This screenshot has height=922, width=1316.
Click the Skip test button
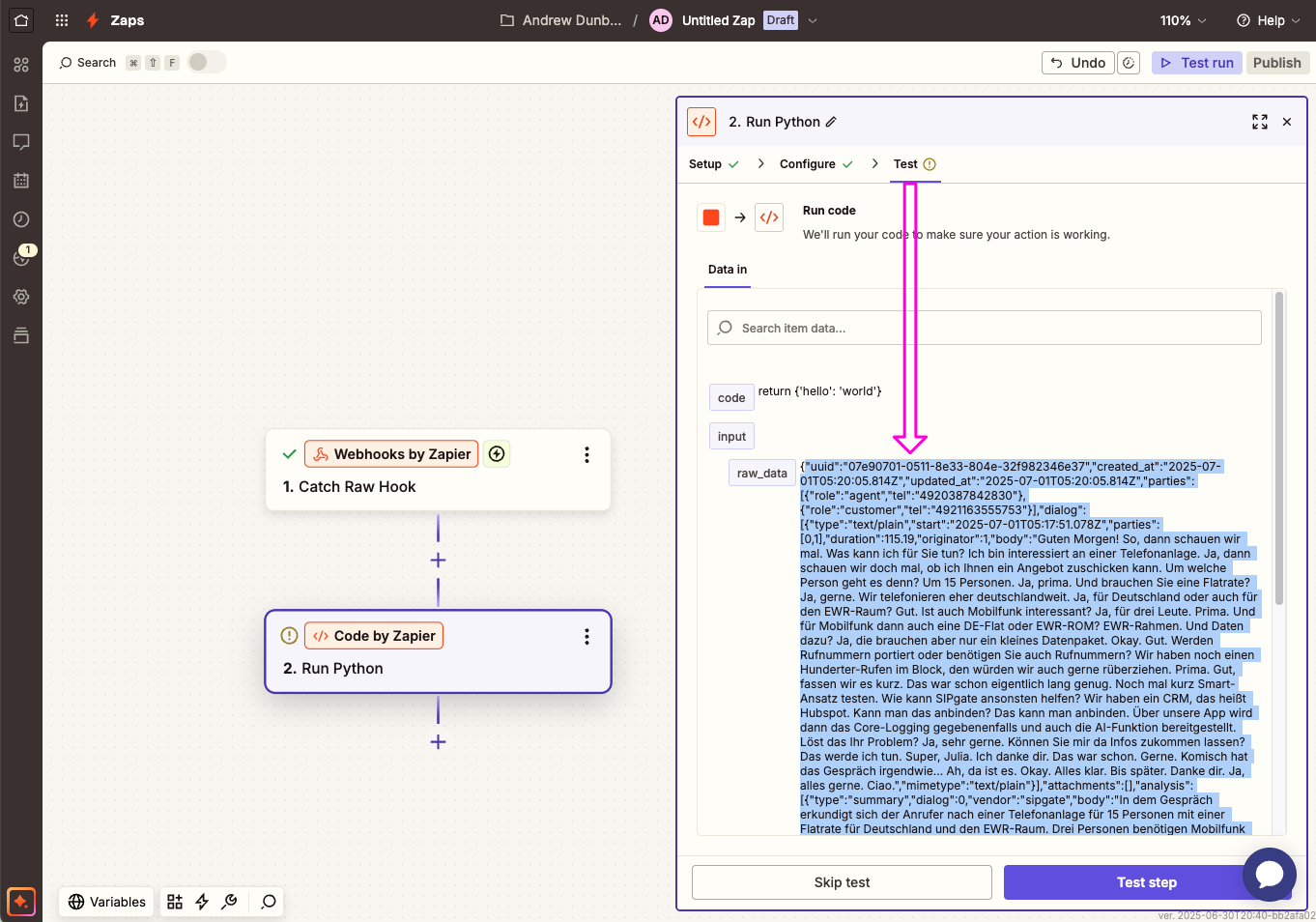[842, 882]
